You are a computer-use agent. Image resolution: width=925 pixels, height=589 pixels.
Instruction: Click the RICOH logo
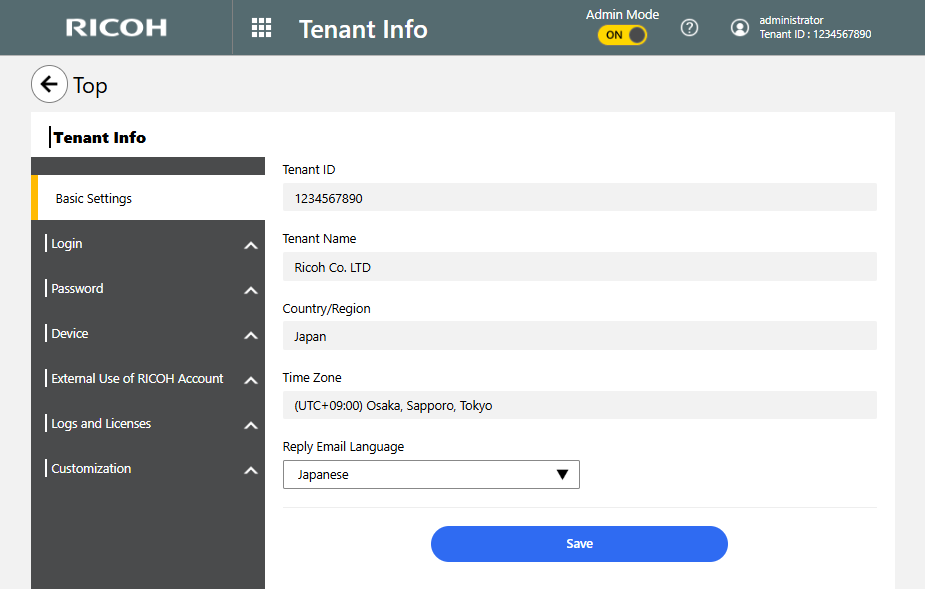coord(116,28)
